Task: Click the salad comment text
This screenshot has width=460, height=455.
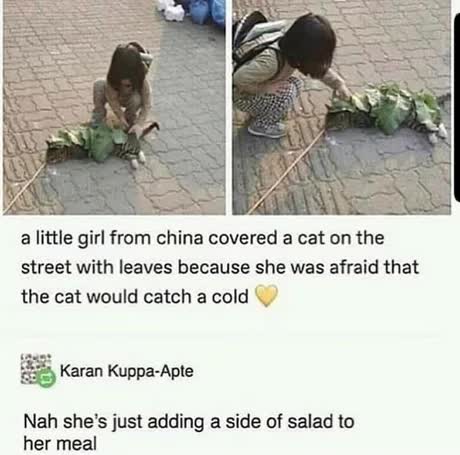Action: point(188,432)
